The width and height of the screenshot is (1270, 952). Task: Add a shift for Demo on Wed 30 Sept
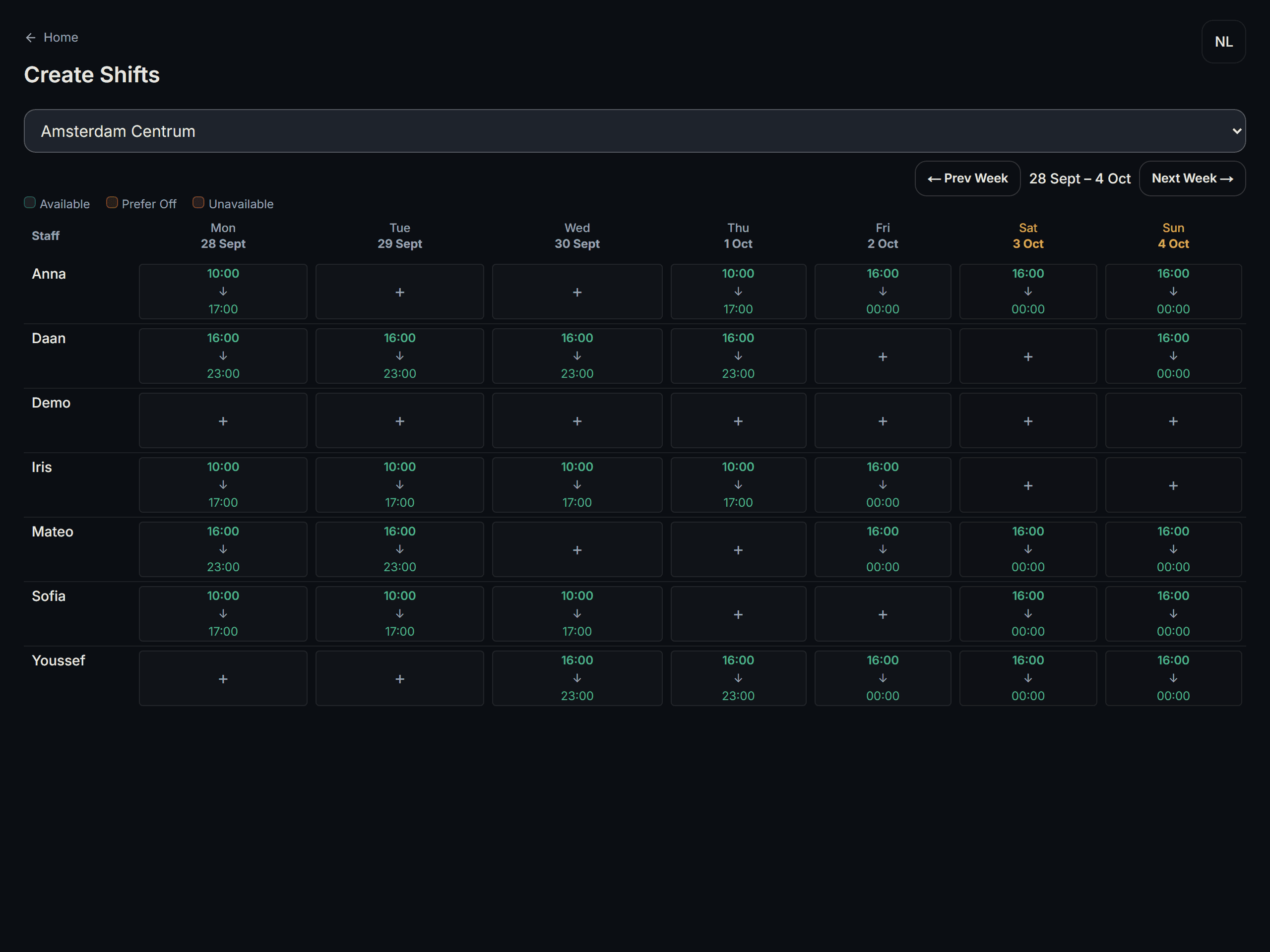577,420
